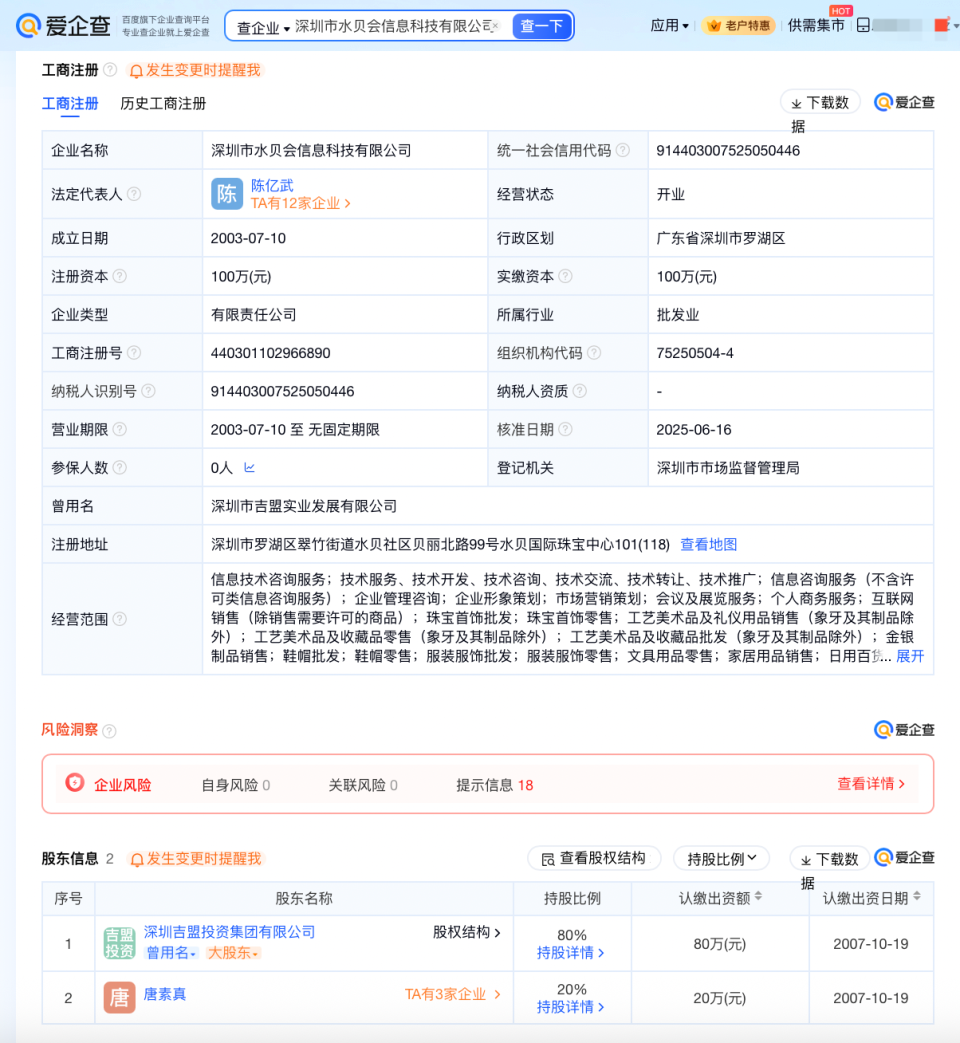The height and width of the screenshot is (1043, 960).
Task: Click the download icon on 股东信息 下载数据
Action: [804, 858]
